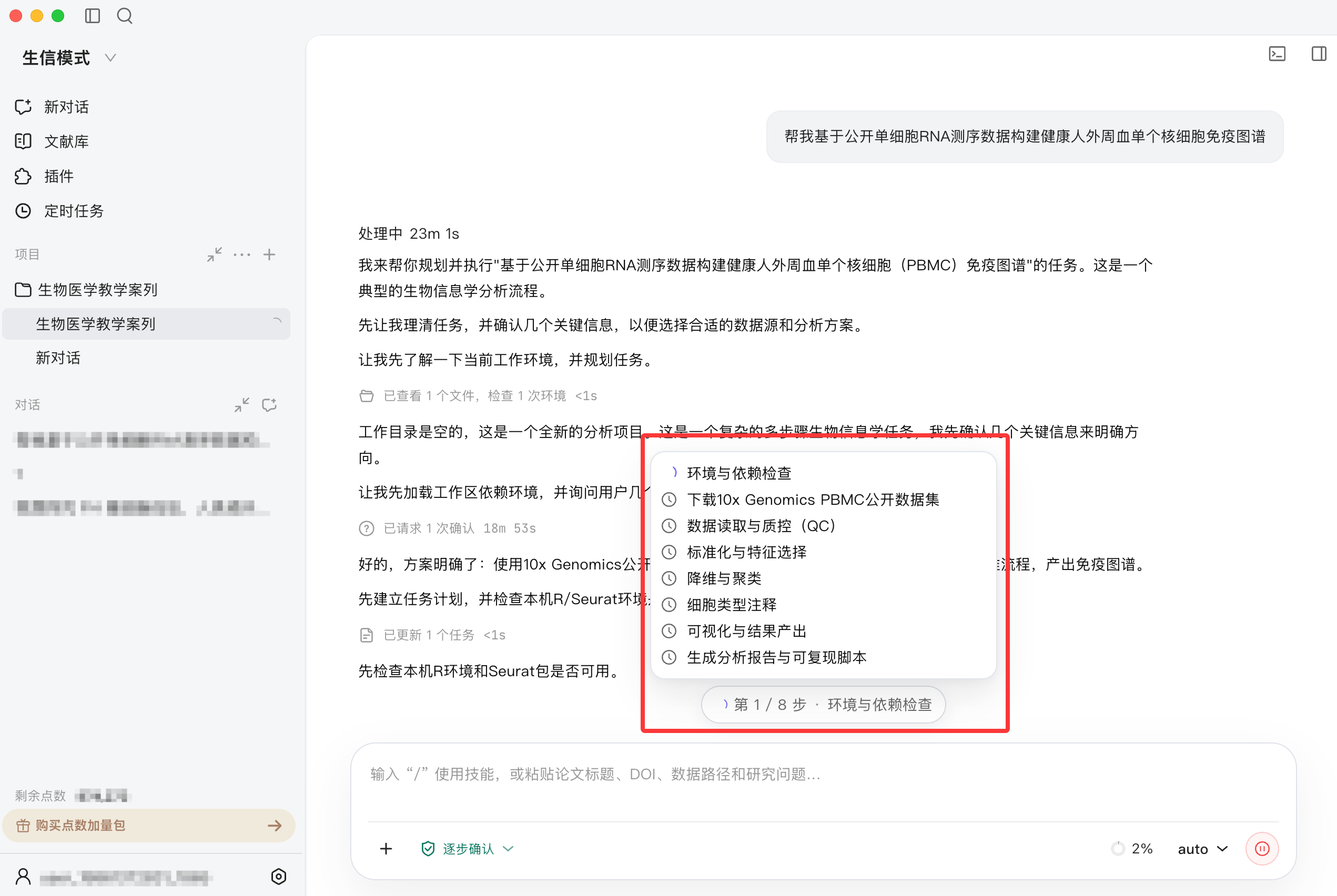Viewport: 1337px width, 896px height.
Task: Click the user message bubble about 单细胞RNA测序
Action: [x=1025, y=137]
